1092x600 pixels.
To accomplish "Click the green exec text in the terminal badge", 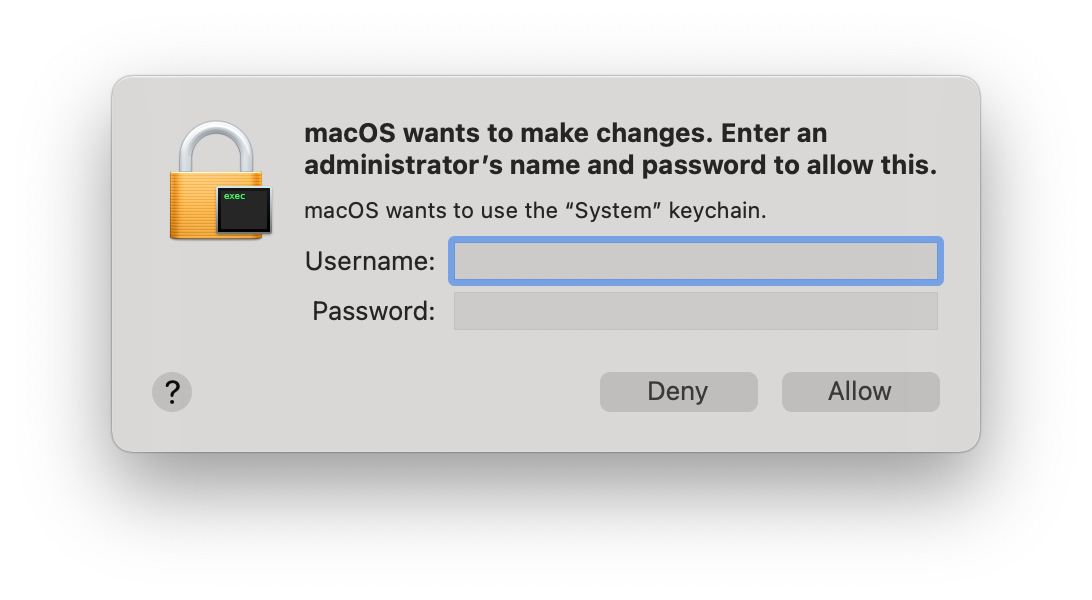I will pyautogui.click(x=235, y=196).
